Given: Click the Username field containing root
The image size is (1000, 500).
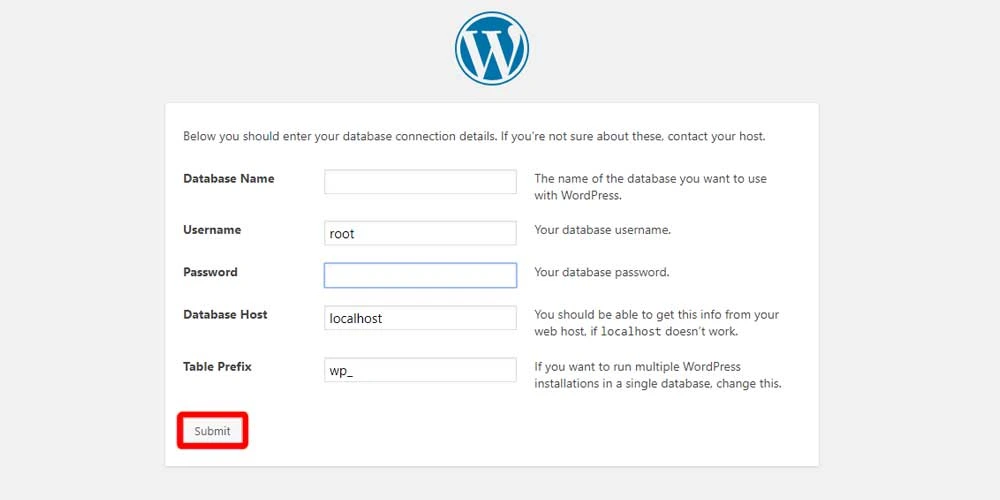Looking at the screenshot, I should [x=420, y=233].
